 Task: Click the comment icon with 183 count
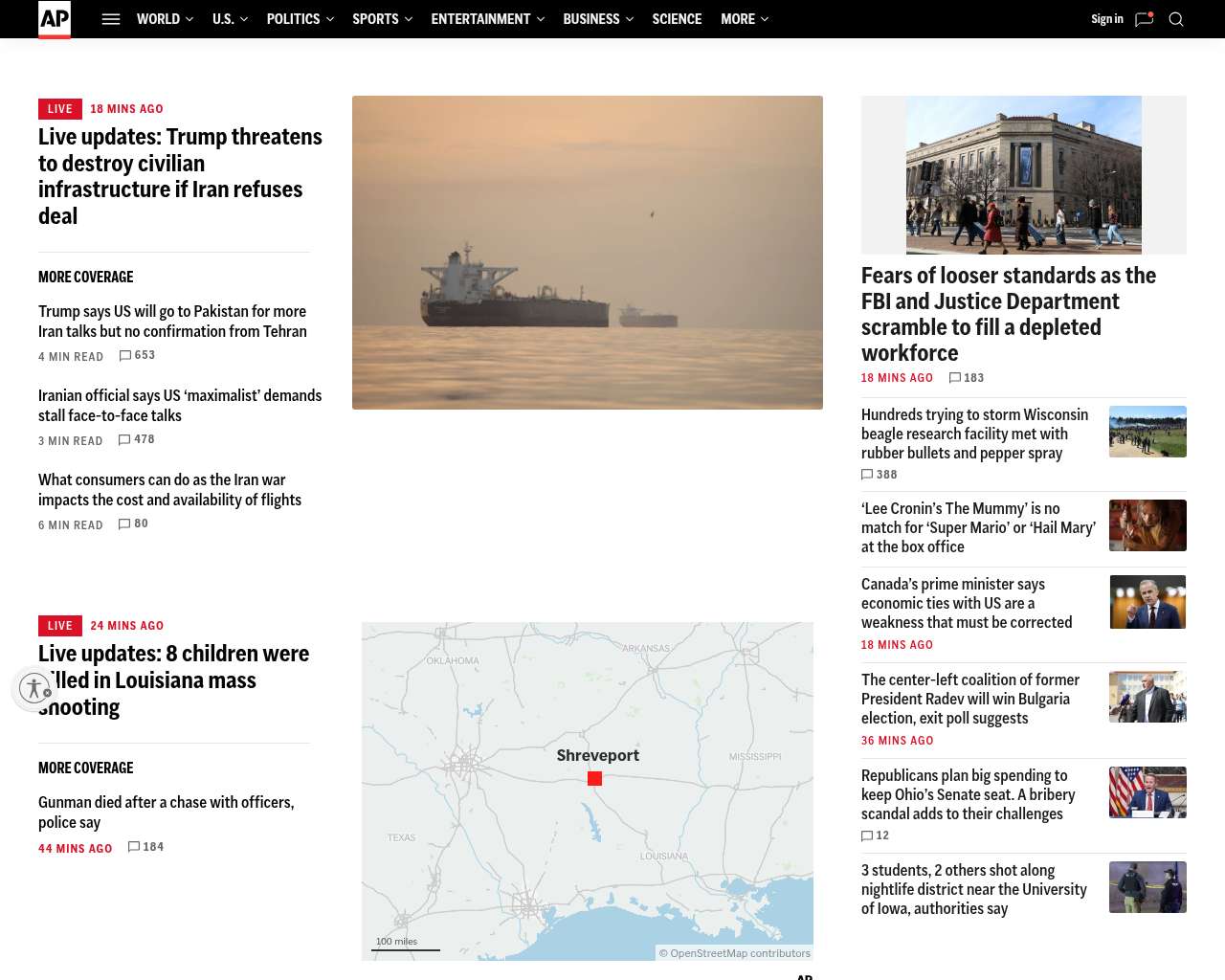(x=955, y=378)
